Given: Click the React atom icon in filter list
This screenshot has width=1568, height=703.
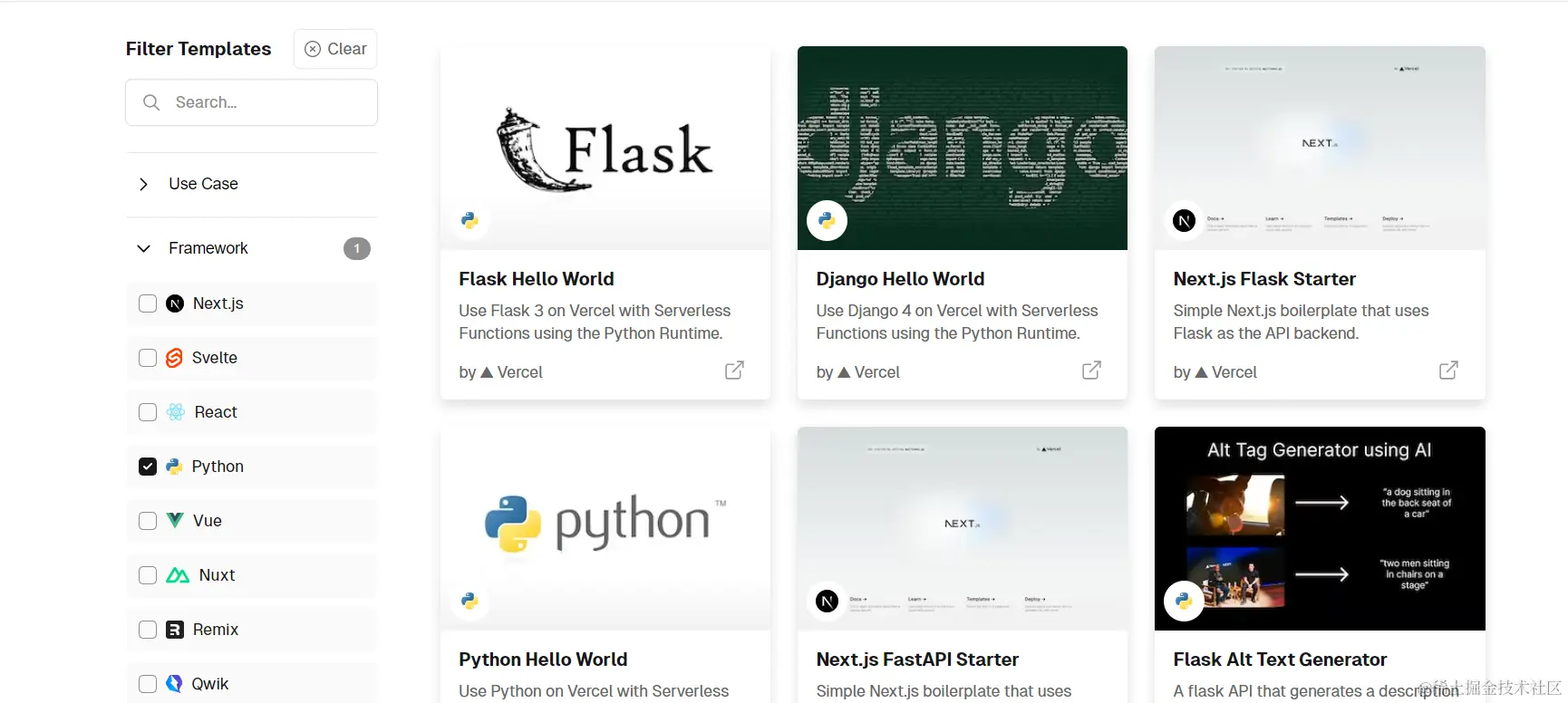Looking at the screenshot, I should (176, 412).
